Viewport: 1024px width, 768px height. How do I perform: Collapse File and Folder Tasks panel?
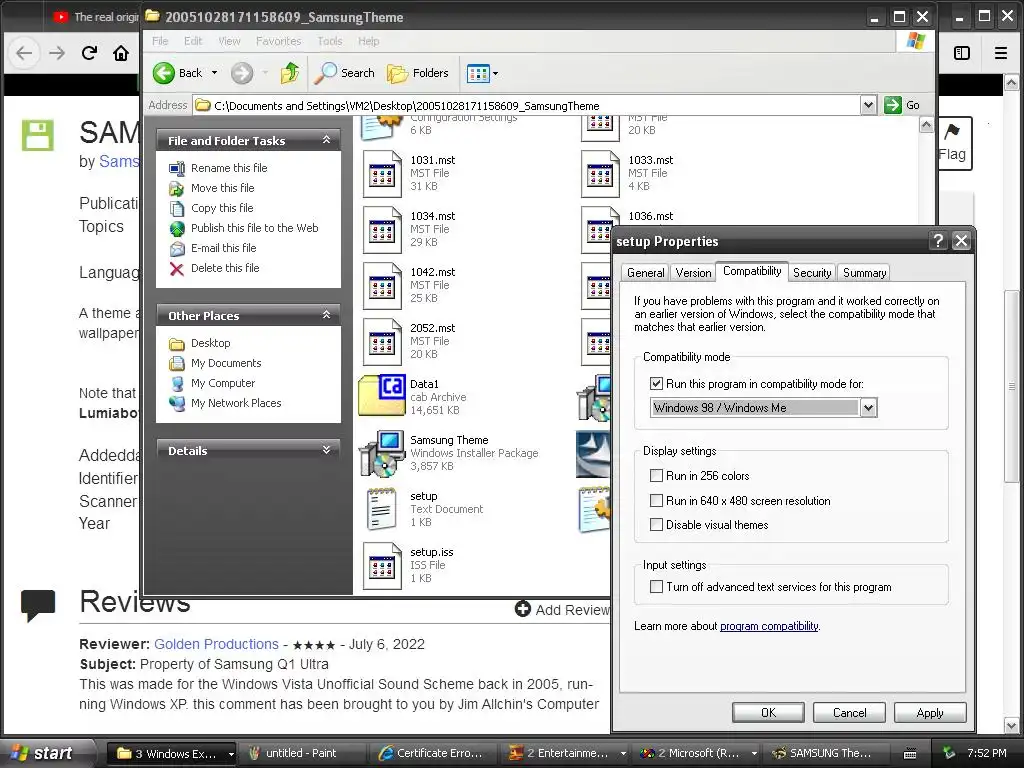327,140
